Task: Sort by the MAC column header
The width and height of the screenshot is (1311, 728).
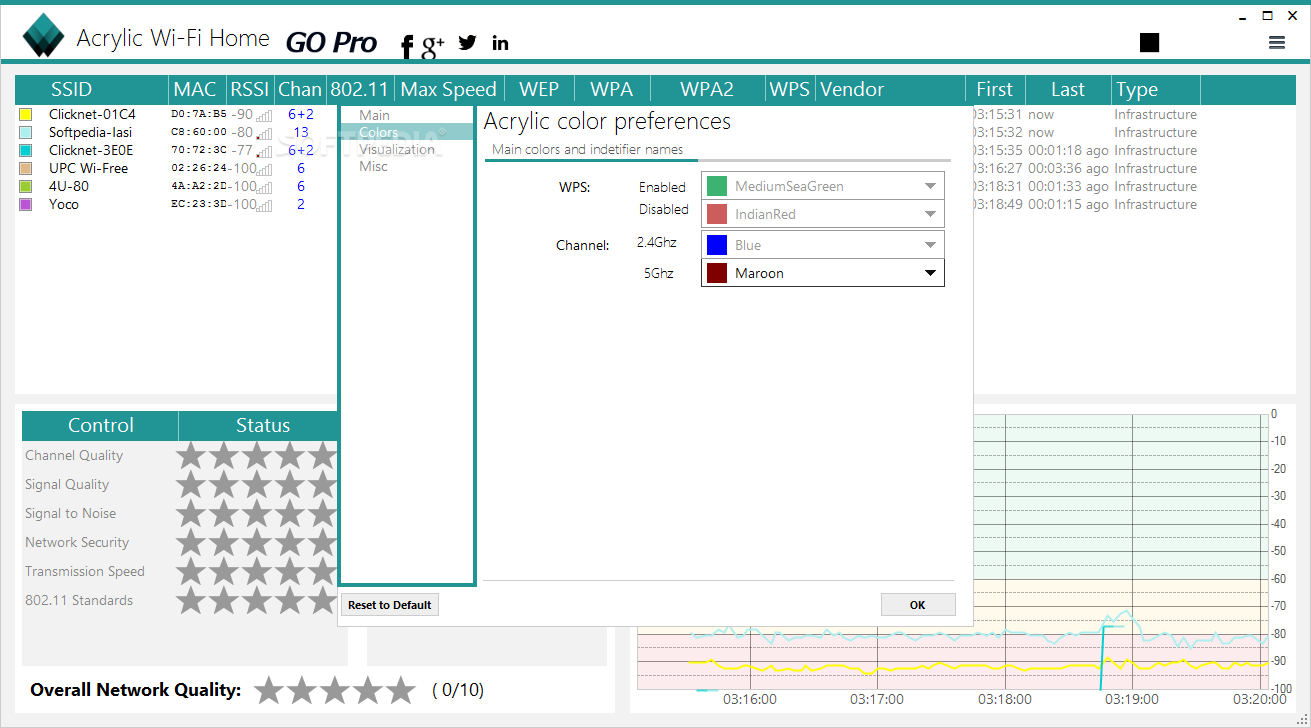Action: pos(195,89)
